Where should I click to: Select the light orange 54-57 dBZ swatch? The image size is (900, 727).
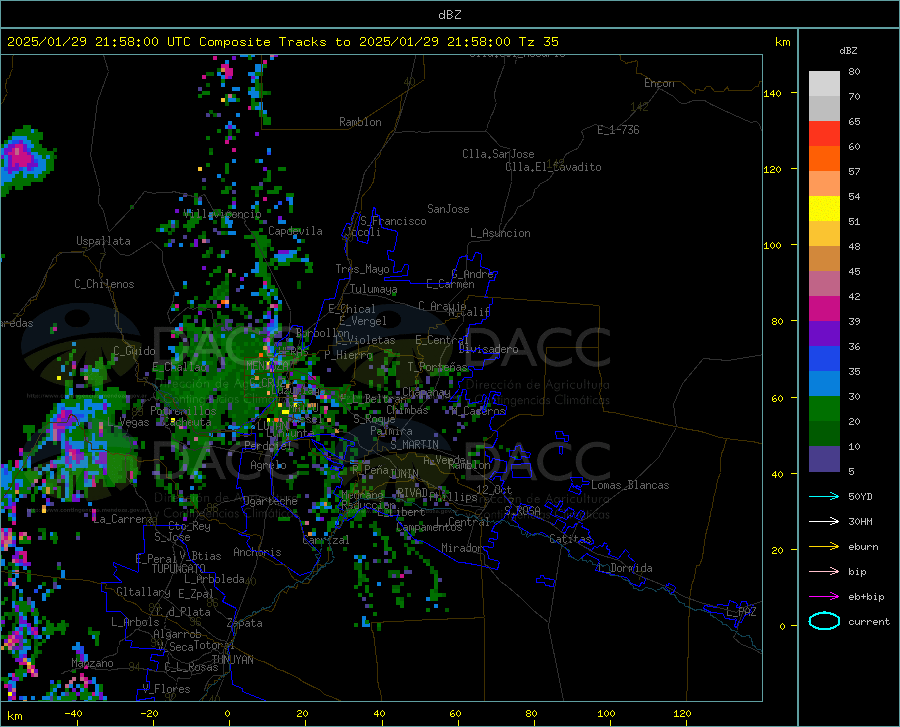click(x=824, y=184)
